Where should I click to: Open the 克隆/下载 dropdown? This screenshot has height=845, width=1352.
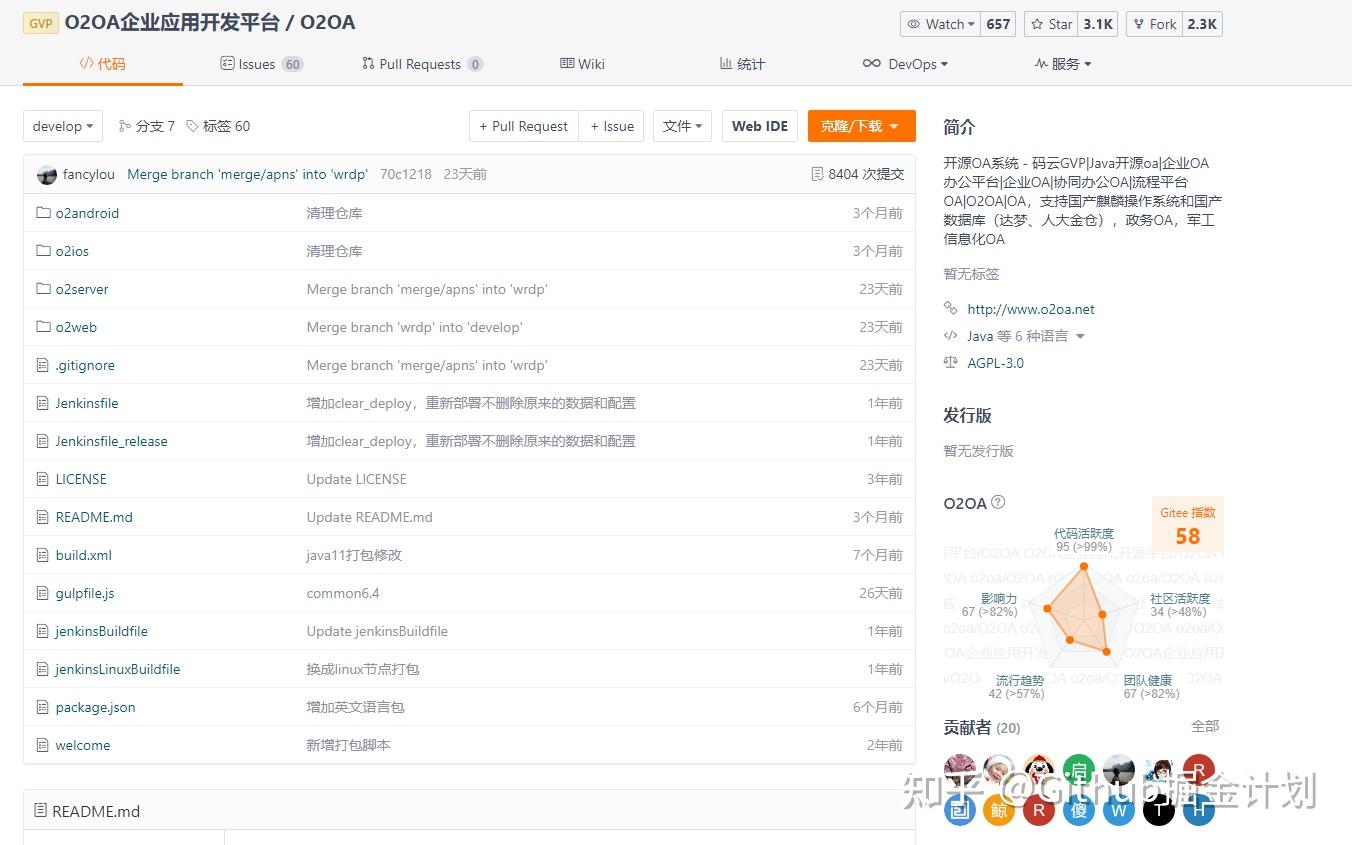point(861,126)
